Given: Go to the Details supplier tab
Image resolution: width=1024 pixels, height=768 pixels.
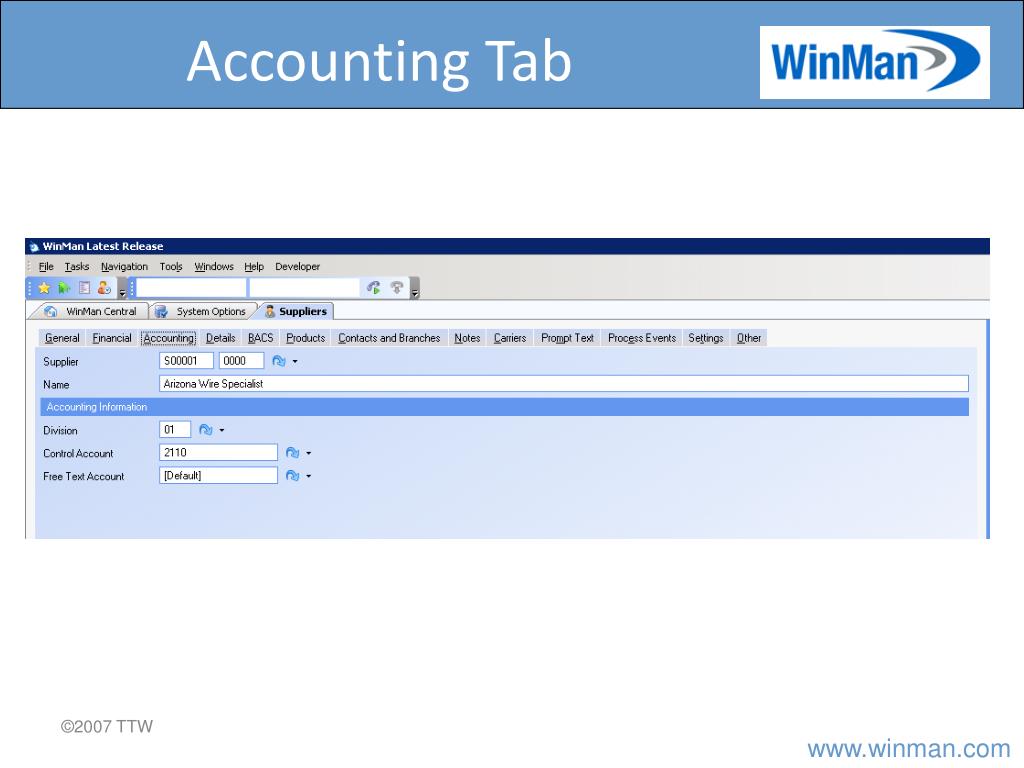Looking at the screenshot, I should tap(220, 338).
